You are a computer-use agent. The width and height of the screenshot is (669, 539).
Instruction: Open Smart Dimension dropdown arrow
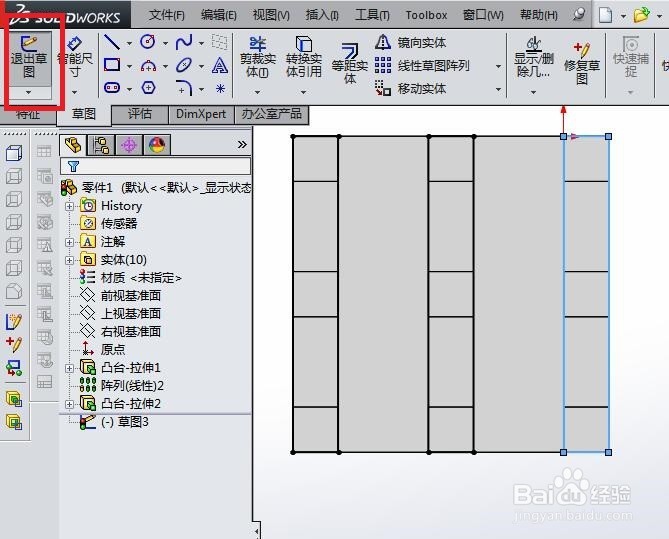point(75,92)
